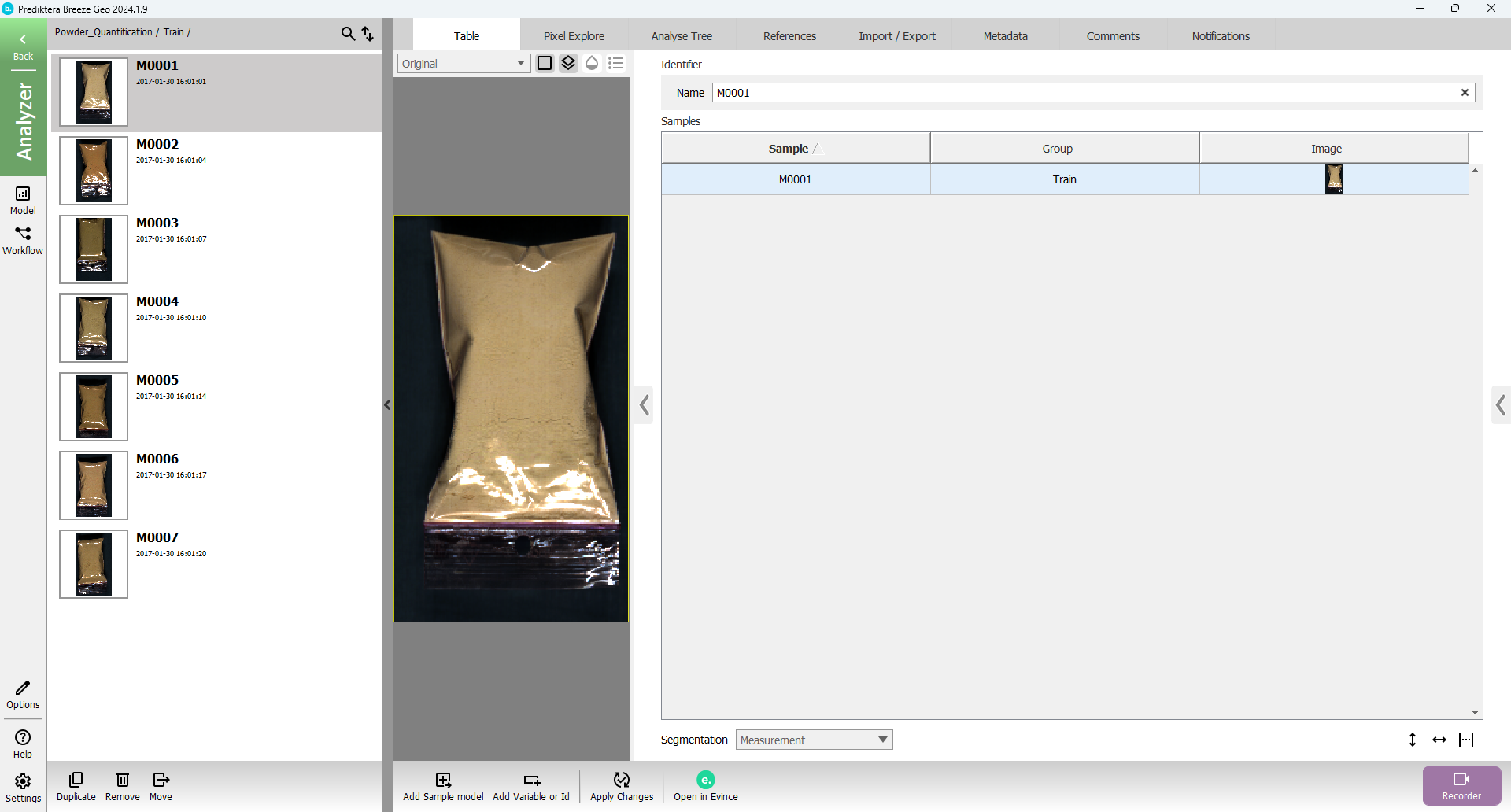Image resolution: width=1511 pixels, height=812 pixels.
Task: Start the Recorder
Action: click(x=1461, y=785)
